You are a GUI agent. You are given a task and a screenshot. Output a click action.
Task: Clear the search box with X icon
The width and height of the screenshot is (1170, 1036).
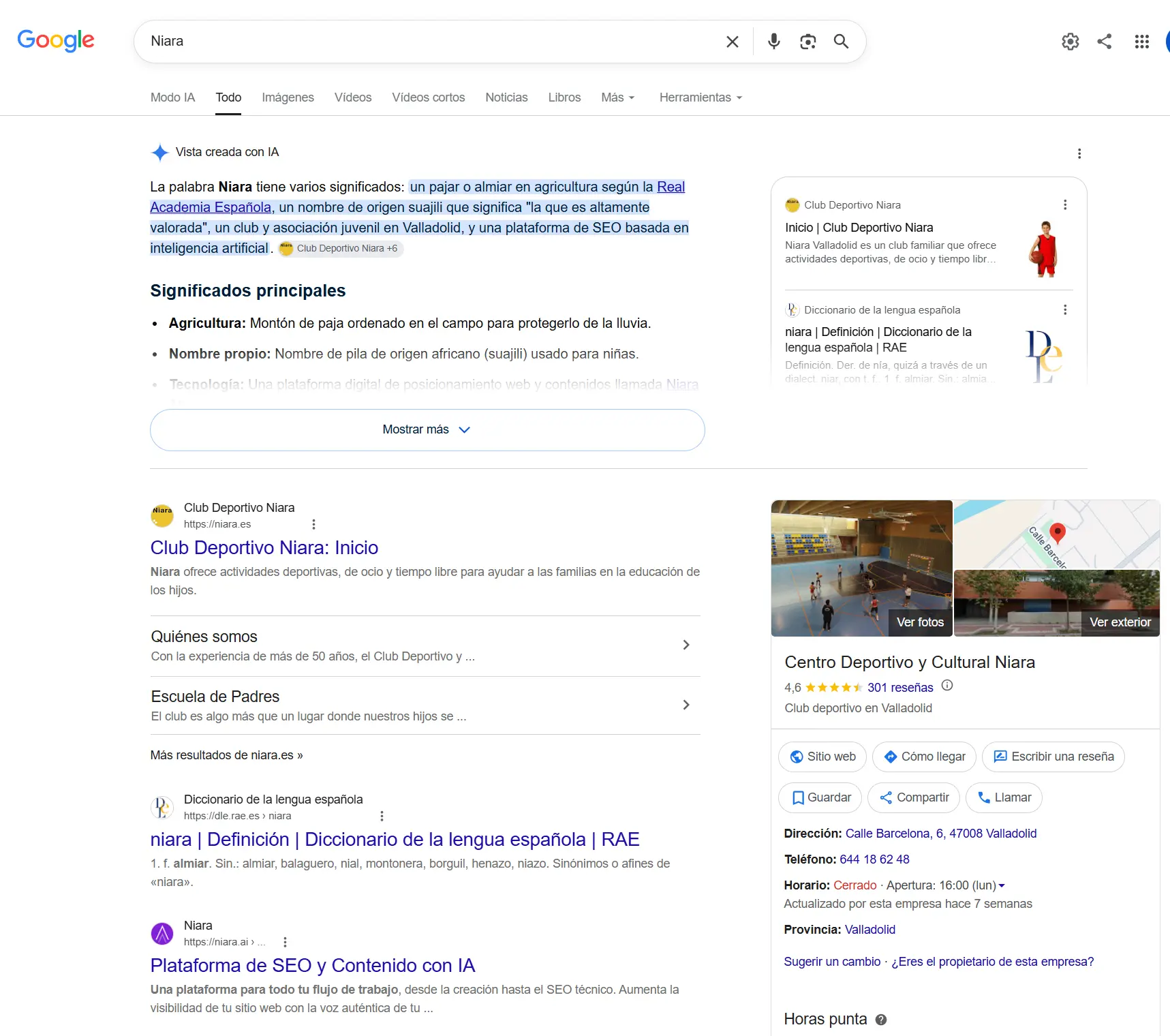point(733,42)
